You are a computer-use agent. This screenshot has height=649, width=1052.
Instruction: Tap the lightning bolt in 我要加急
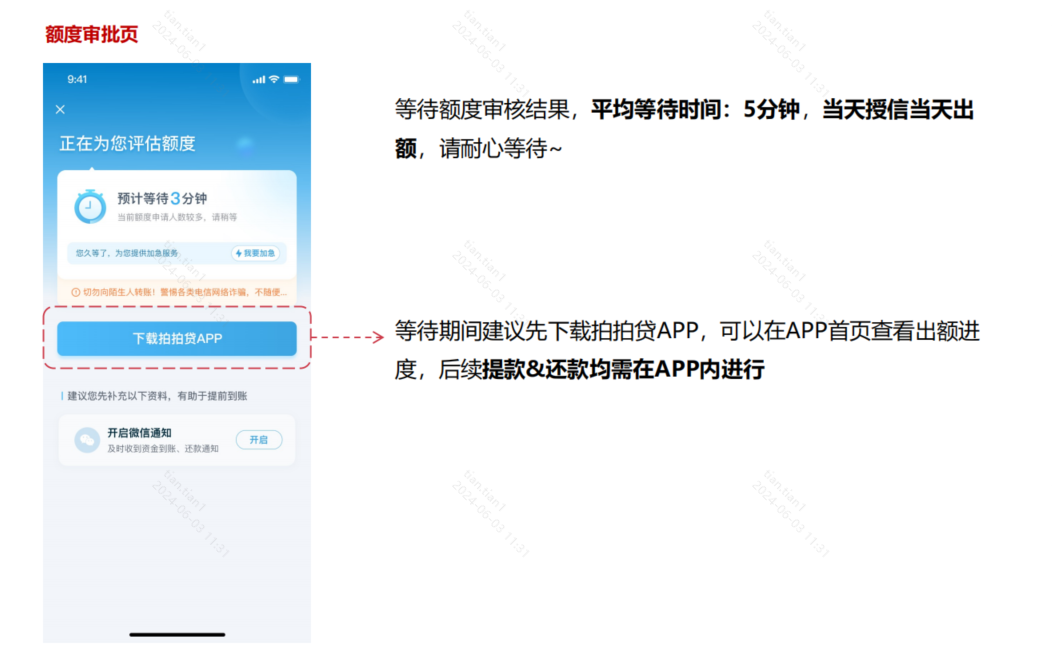(238, 254)
